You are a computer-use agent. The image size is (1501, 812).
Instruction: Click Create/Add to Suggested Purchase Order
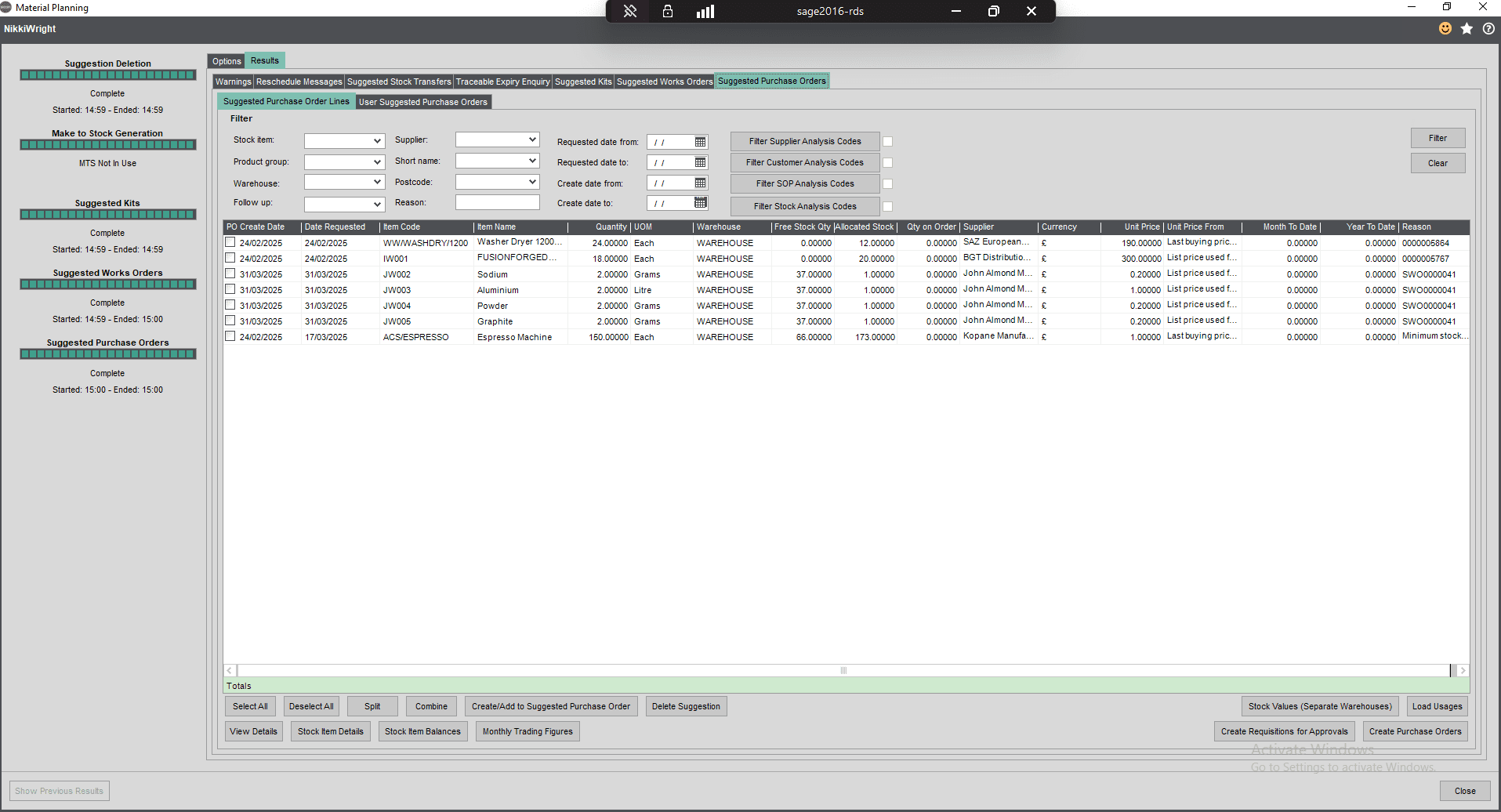click(x=551, y=706)
